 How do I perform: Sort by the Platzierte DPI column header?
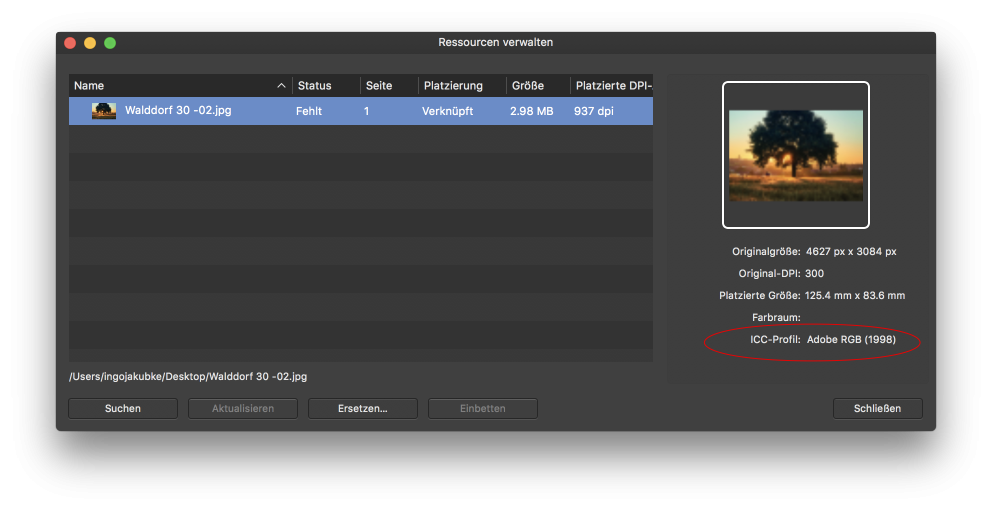612,85
